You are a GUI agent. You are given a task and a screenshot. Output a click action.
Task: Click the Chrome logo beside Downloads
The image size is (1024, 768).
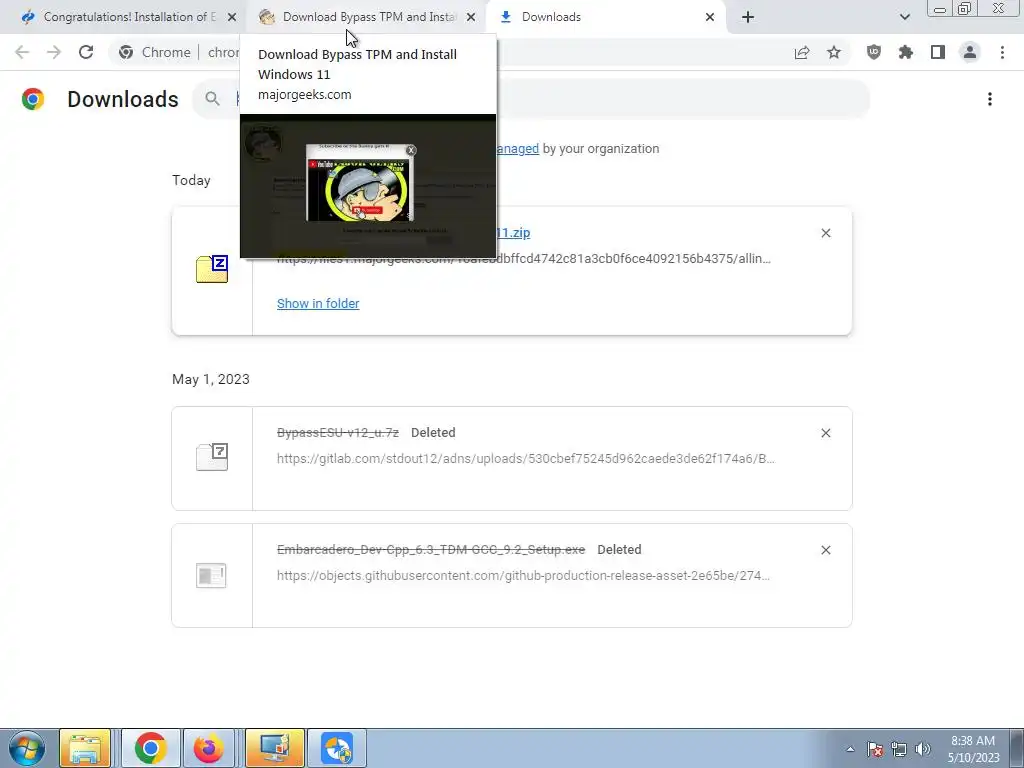[33, 99]
